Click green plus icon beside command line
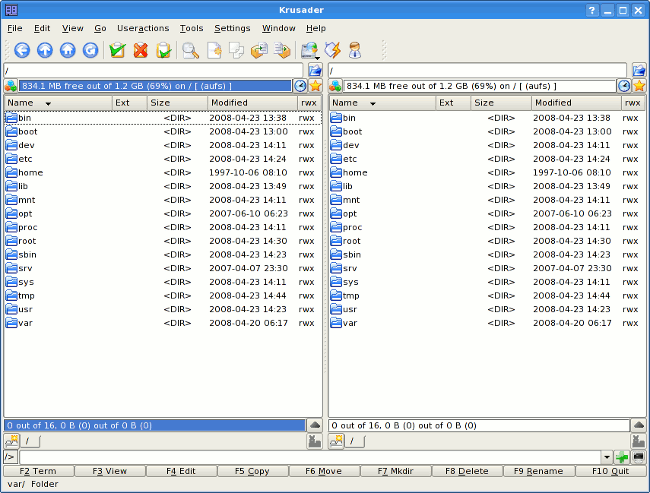 click(x=622, y=457)
